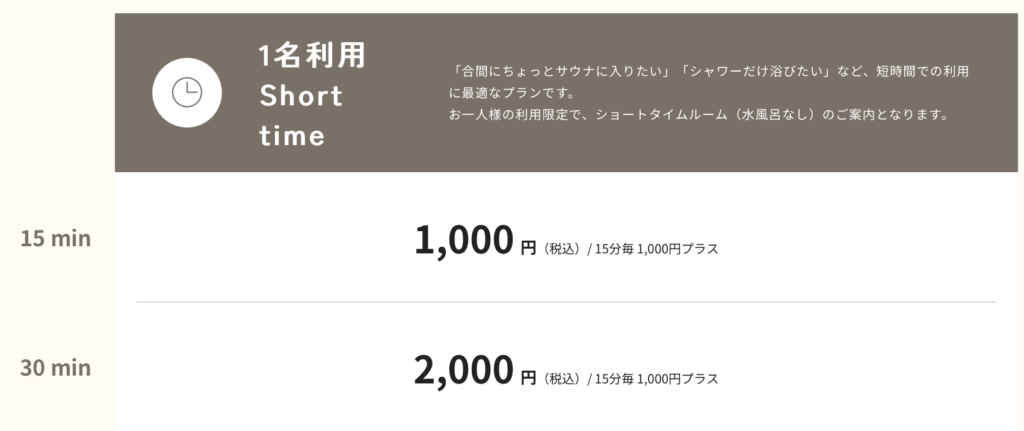This screenshot has width=1024, height=431.
Task: Select the 15 min row label
Action: [56, 239]
